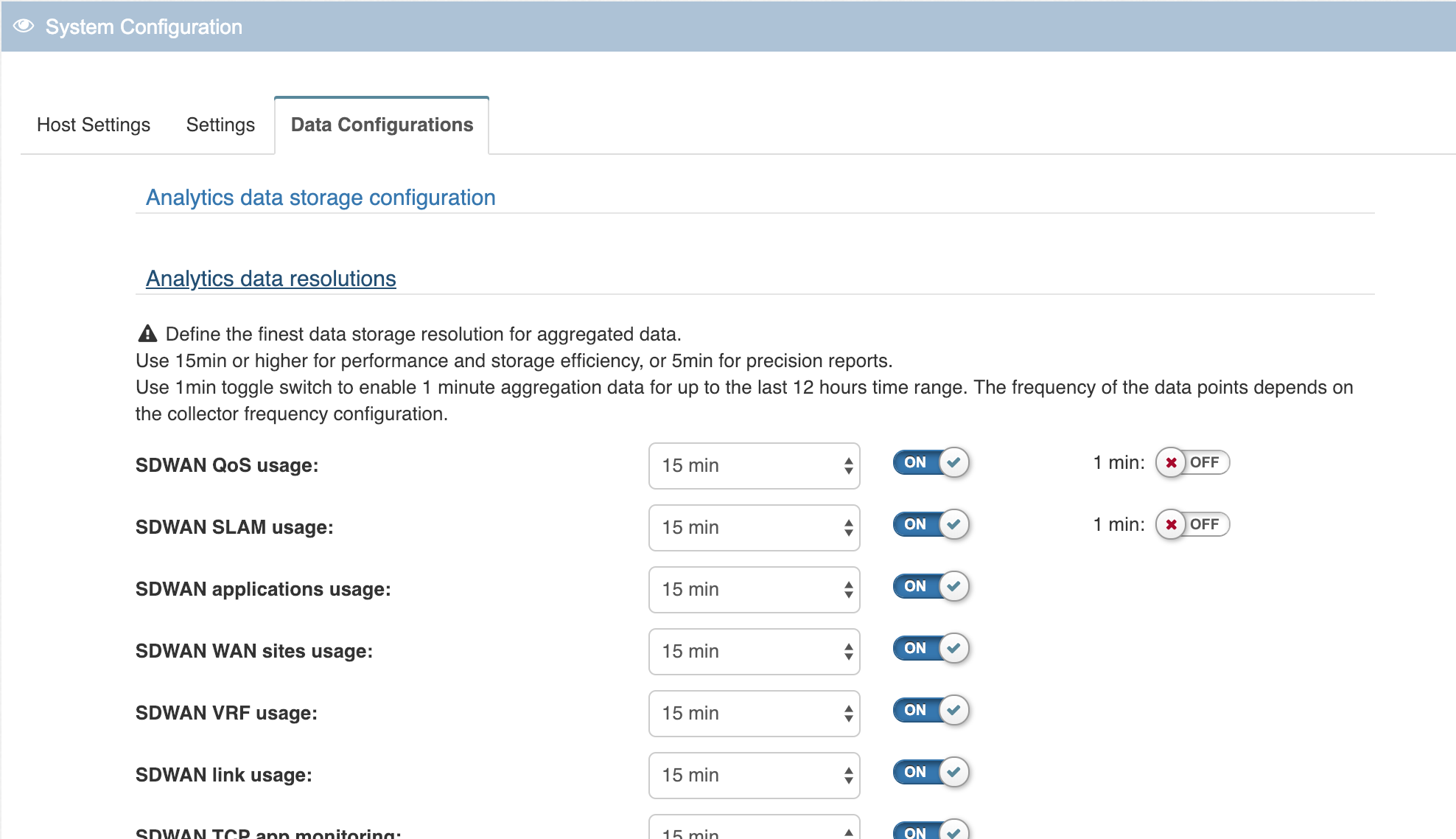Expand SDWAN SLAM usage resolution dropdown
1456x839 pixels.
754,527
